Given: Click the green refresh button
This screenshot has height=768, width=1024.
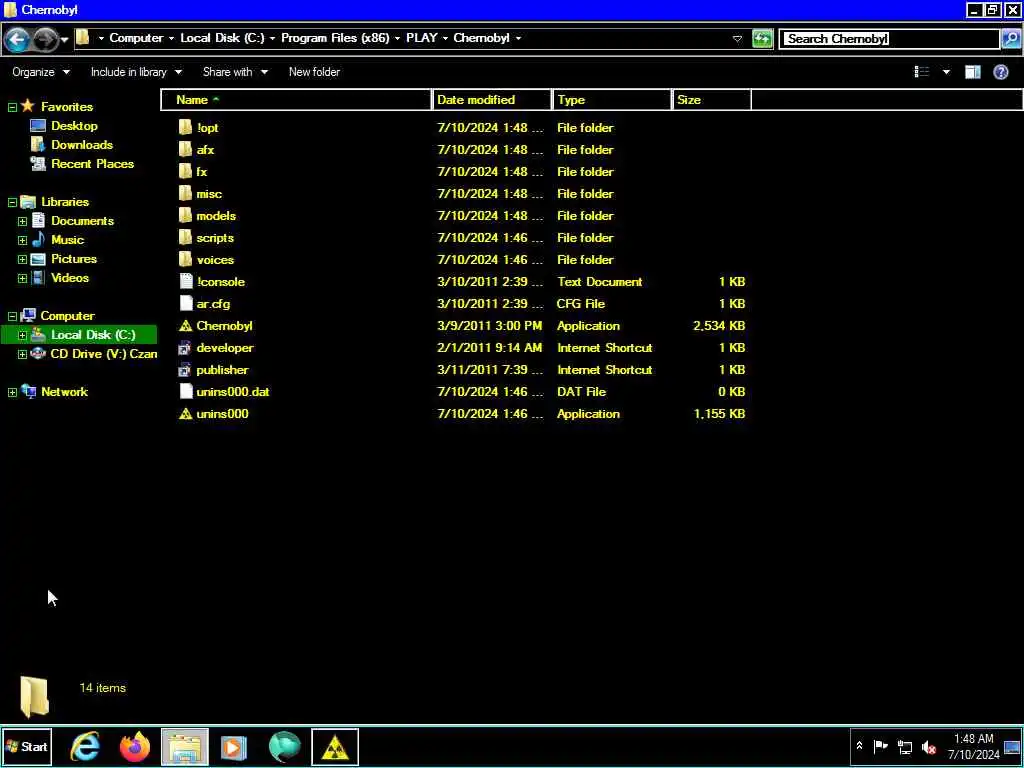Looking at the screenshot, I should (761, 39).
